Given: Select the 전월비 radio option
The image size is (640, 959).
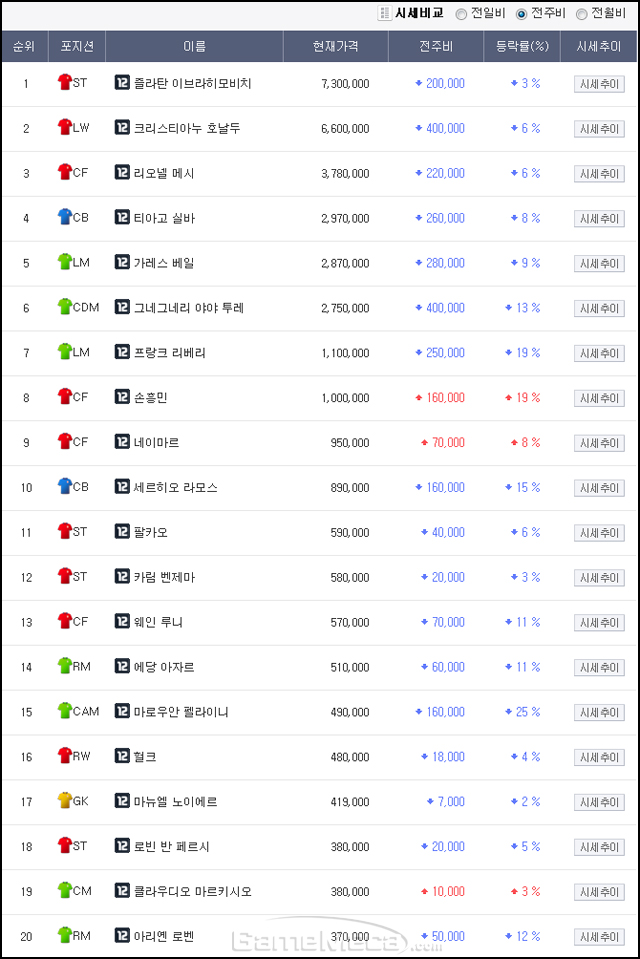Looking at the screenshot, I should [581, 14].
